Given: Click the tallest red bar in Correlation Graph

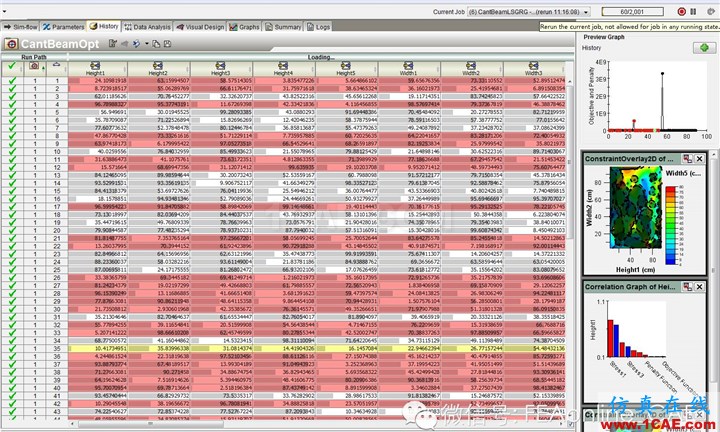Looking at the screenshot, I should click(610, 338).
